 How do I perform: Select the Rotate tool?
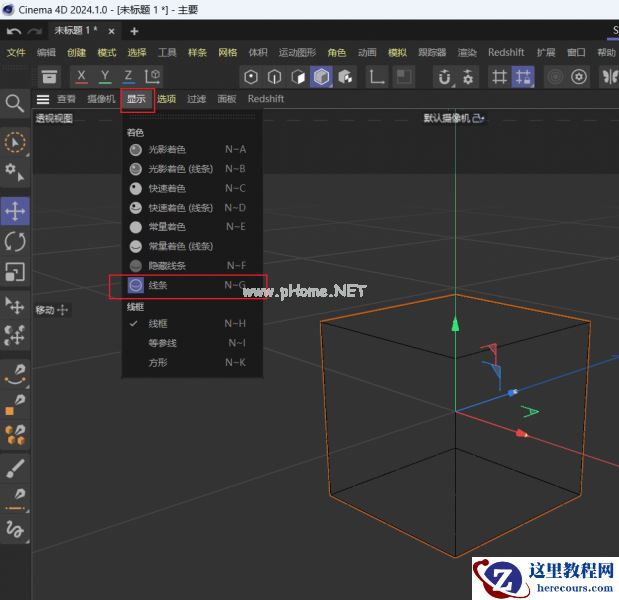point(15,241)
